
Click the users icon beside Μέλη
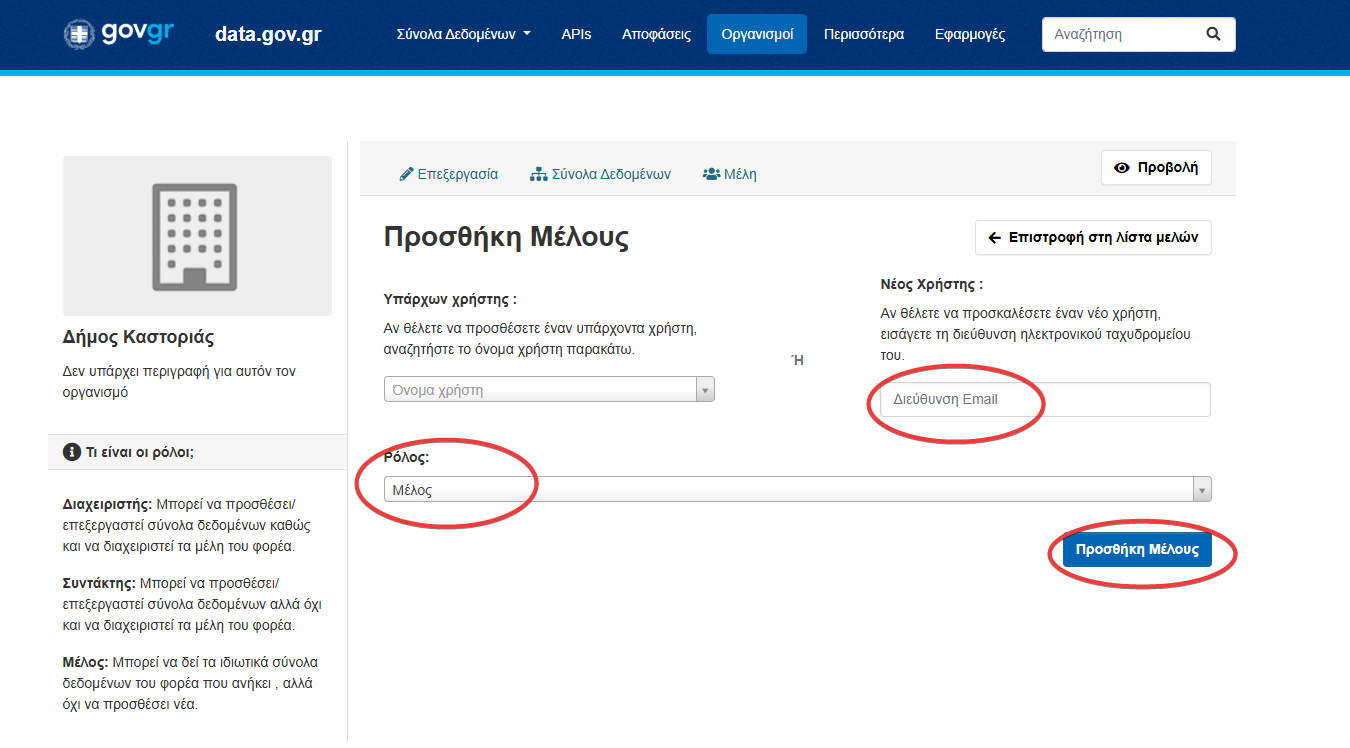click(x=711, y=174)
